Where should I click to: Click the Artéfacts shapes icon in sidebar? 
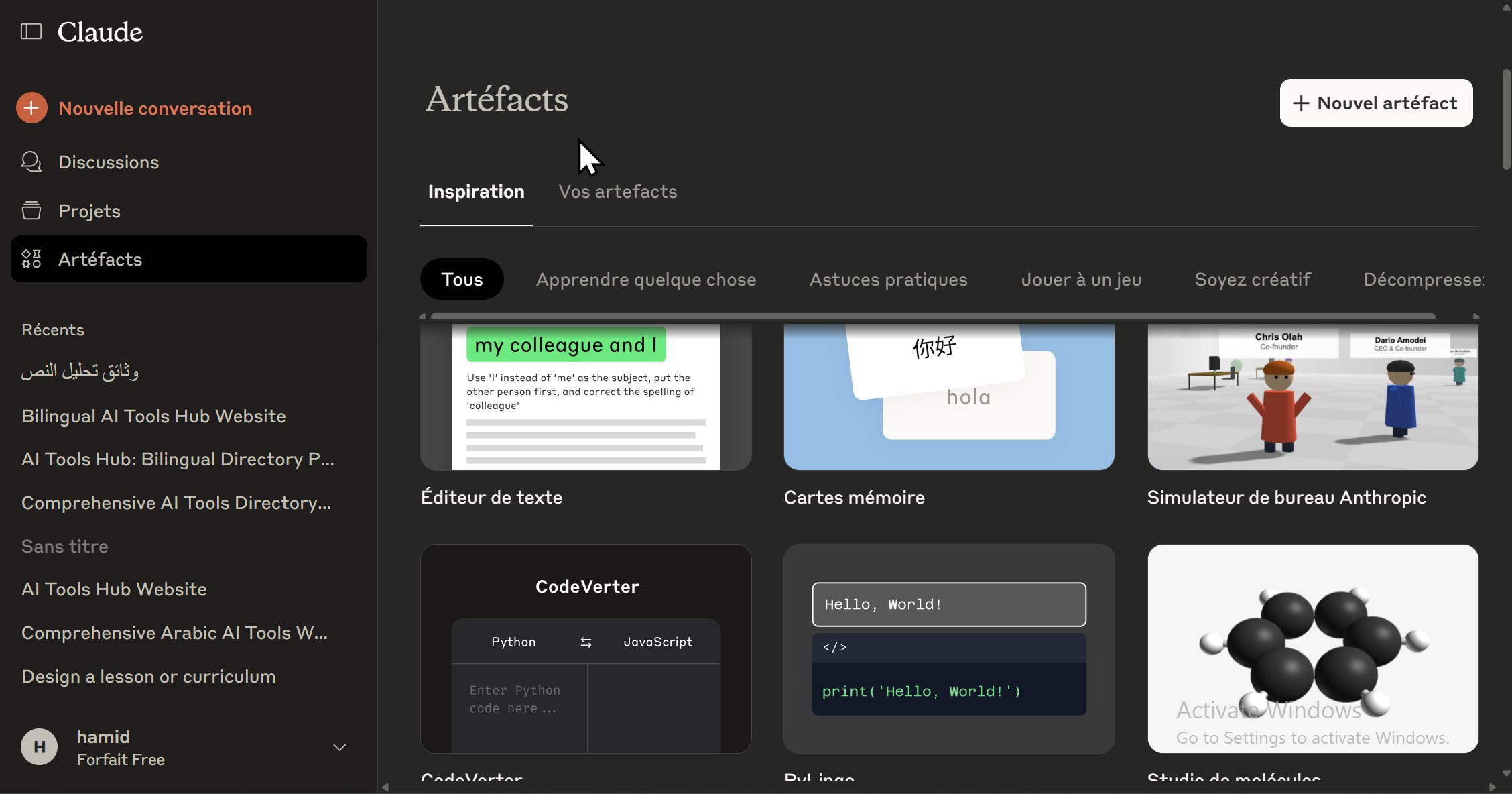[31, 259]
